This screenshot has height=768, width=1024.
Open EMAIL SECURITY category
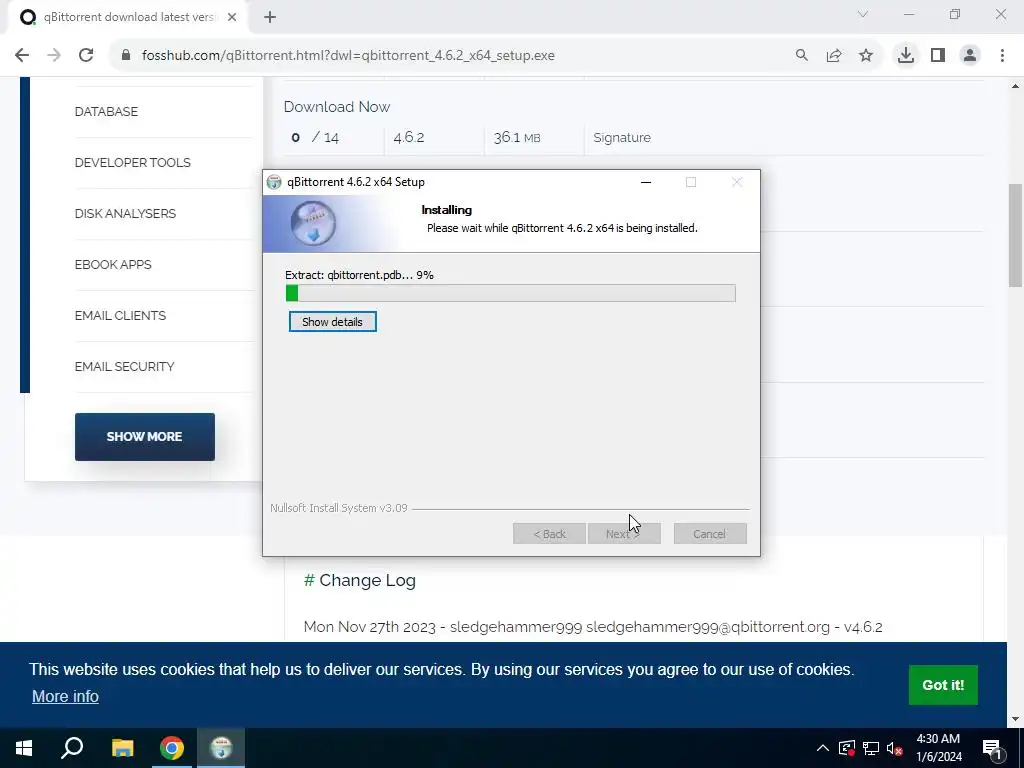(124, 366)
